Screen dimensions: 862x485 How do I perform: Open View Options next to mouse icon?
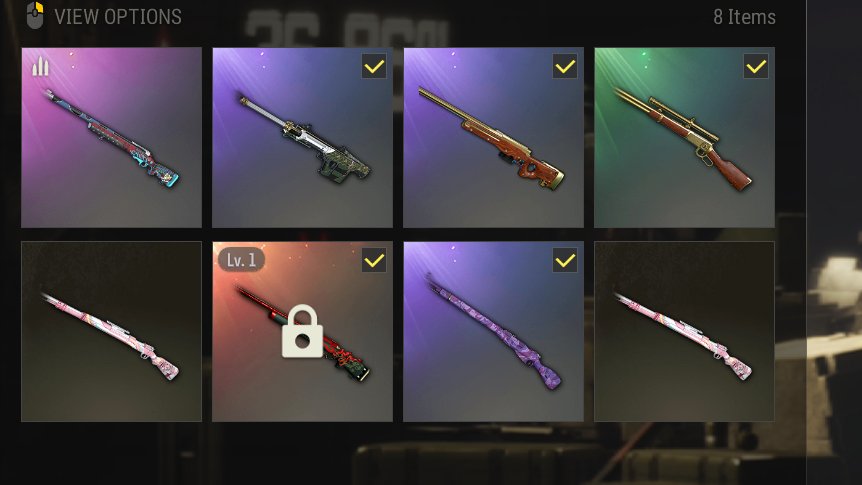click(x=118, y=17)
